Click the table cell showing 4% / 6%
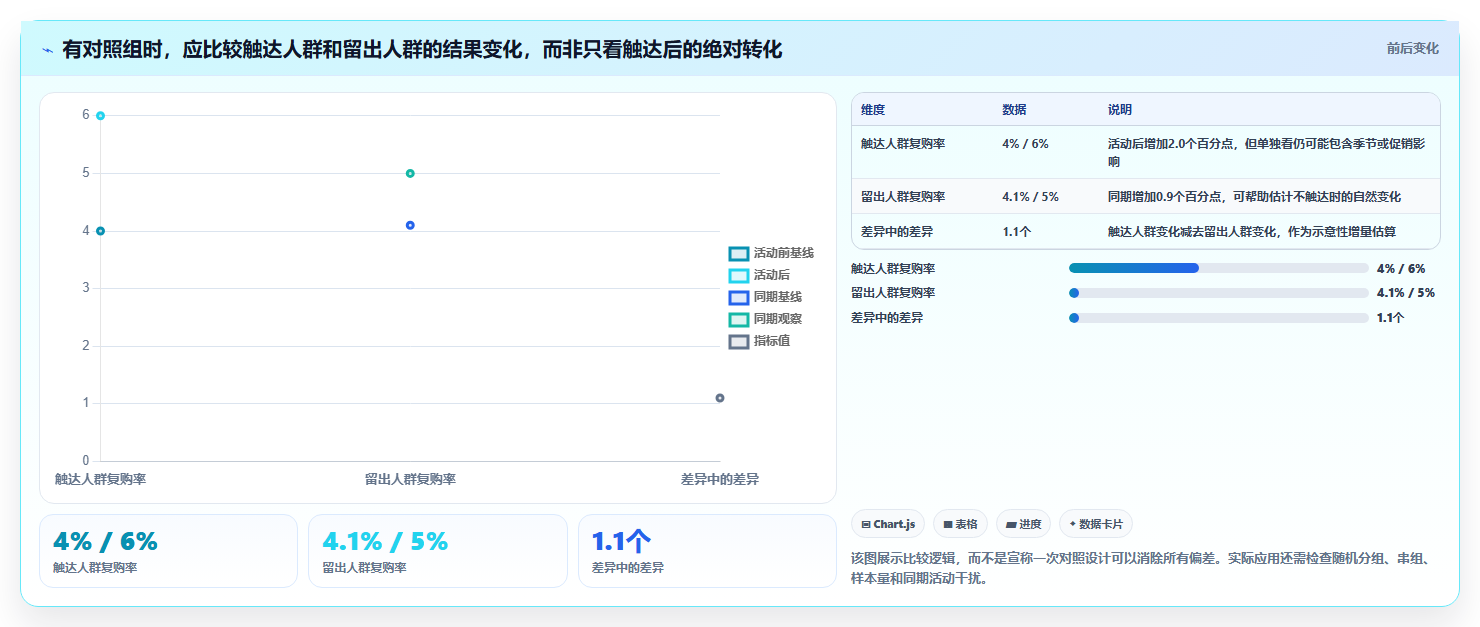 coord(1025,144)
